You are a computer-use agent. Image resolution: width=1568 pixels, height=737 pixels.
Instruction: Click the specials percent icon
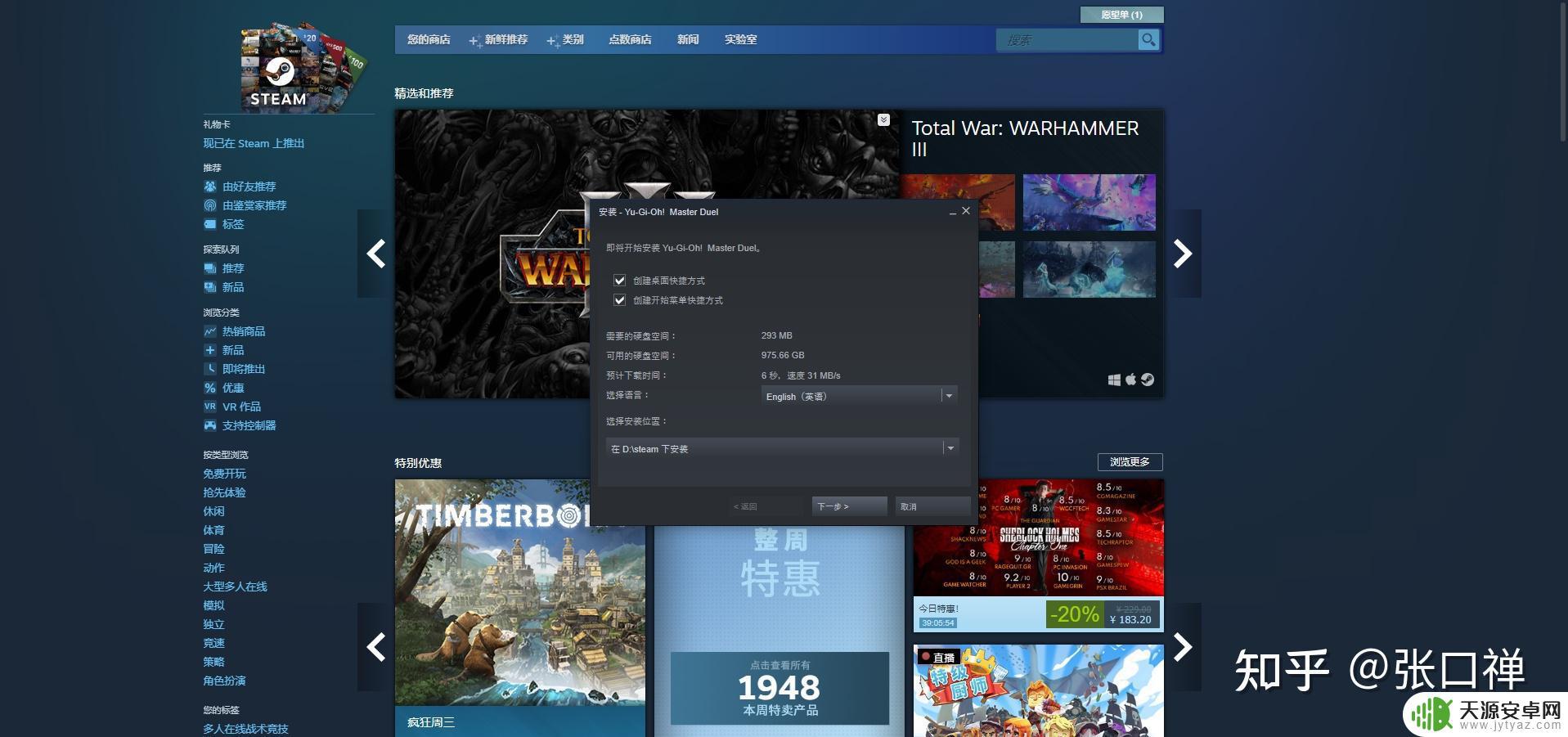click(210, 388)
